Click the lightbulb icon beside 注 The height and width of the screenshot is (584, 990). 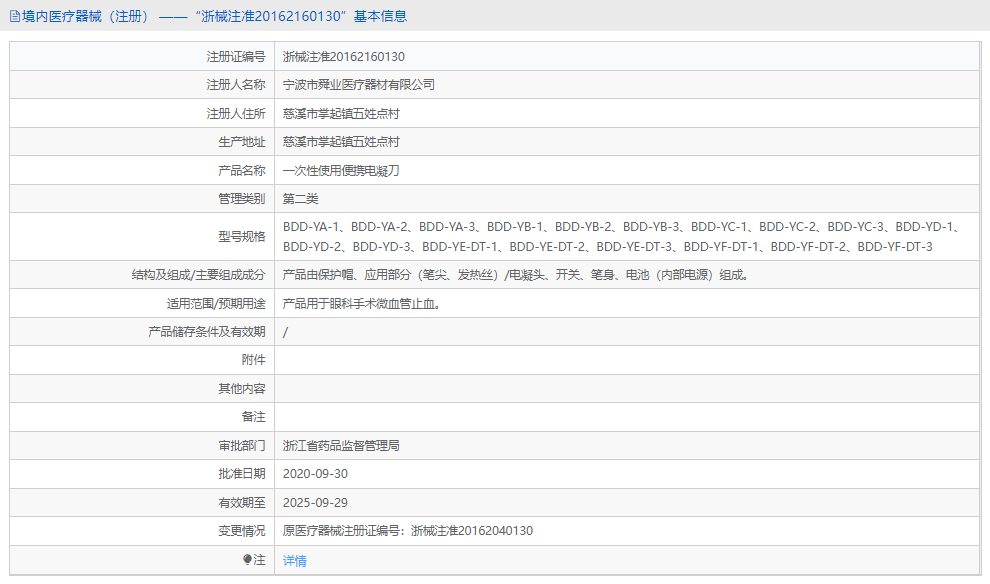[x=247, y=559]
